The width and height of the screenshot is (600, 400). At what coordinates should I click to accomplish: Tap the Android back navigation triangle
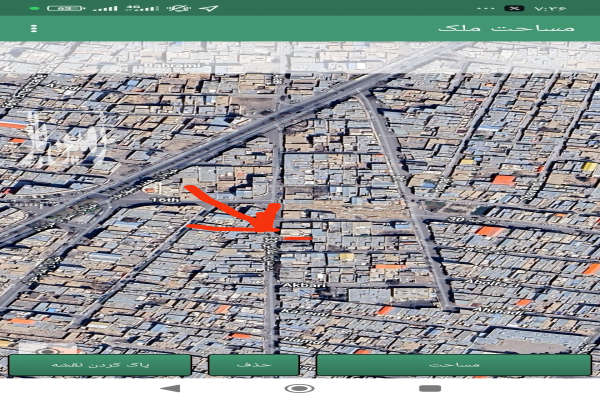170,388
